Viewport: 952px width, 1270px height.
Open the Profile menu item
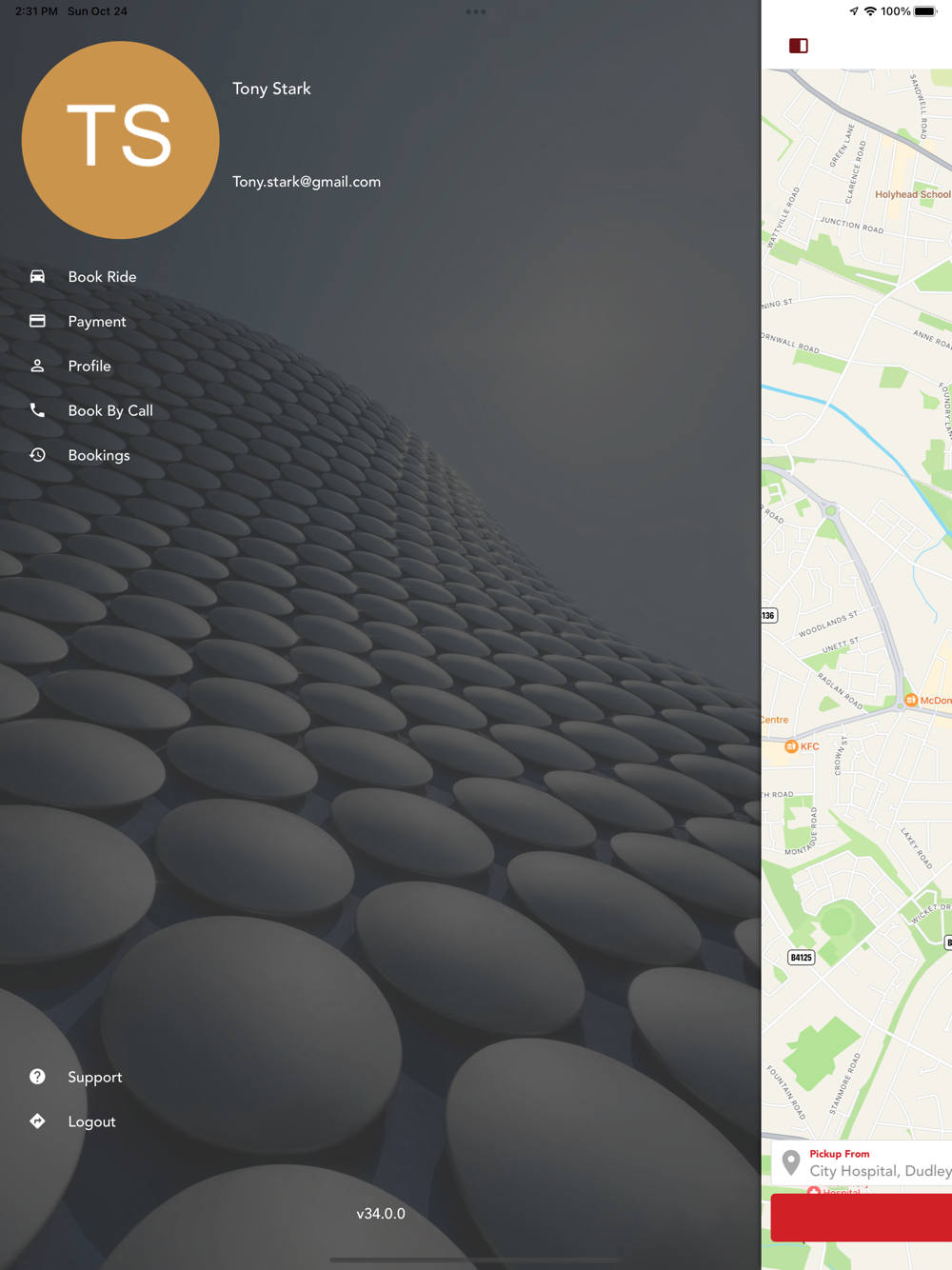click(89, 367)
